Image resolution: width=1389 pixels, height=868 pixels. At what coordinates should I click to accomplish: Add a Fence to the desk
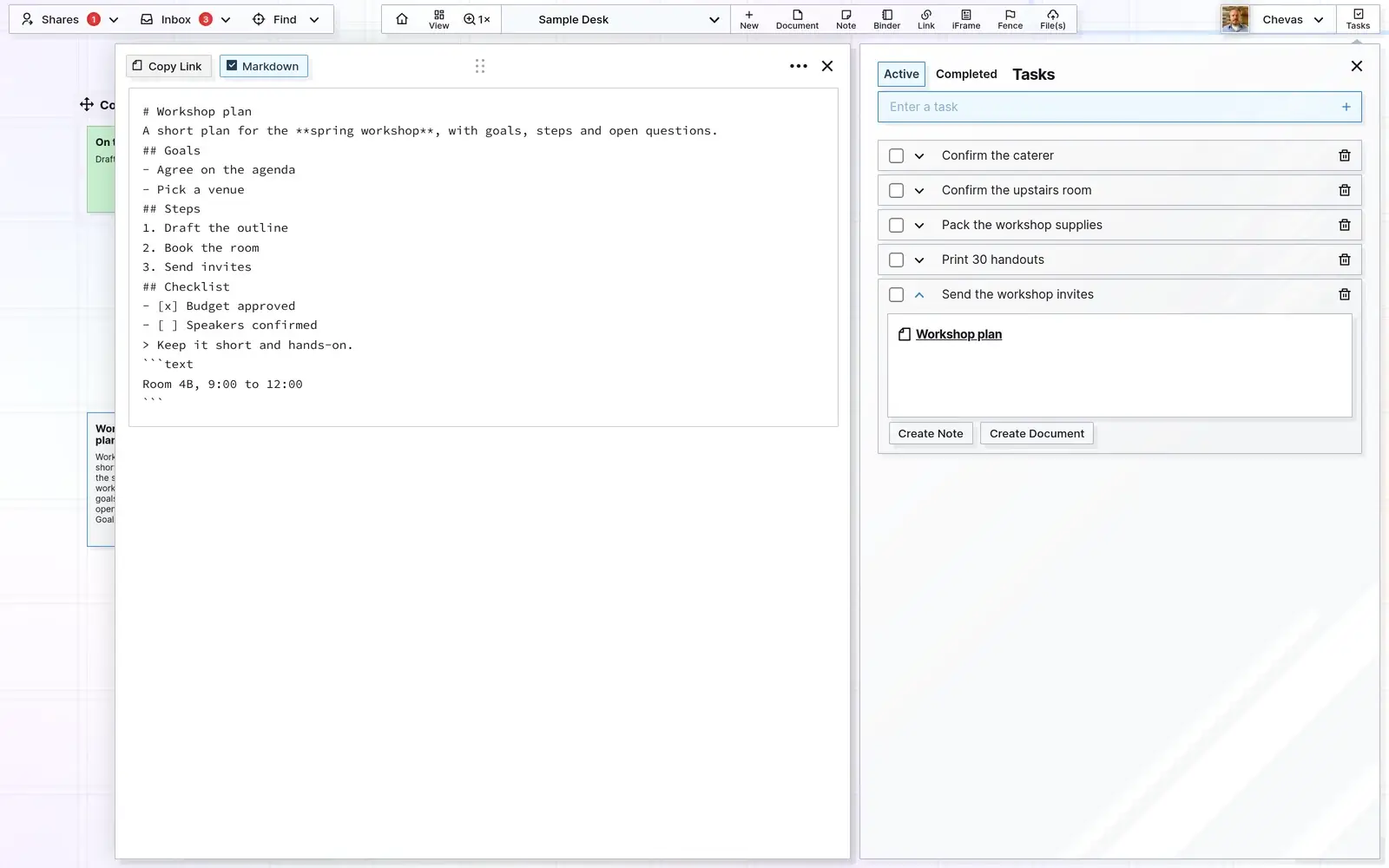(1010, 19)
